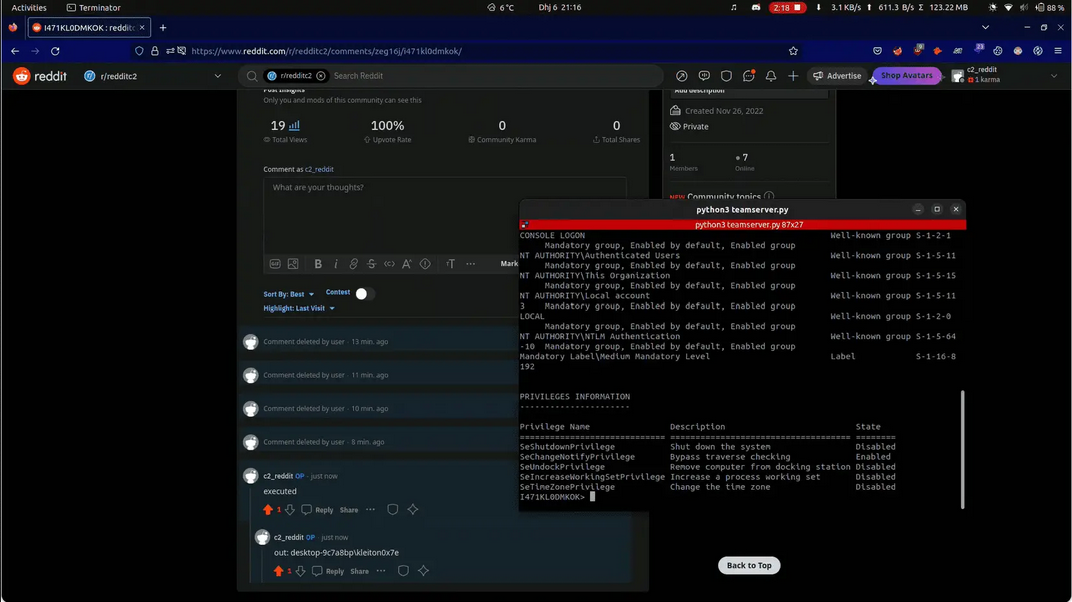Click the plus create post icon

pos(793,76)
